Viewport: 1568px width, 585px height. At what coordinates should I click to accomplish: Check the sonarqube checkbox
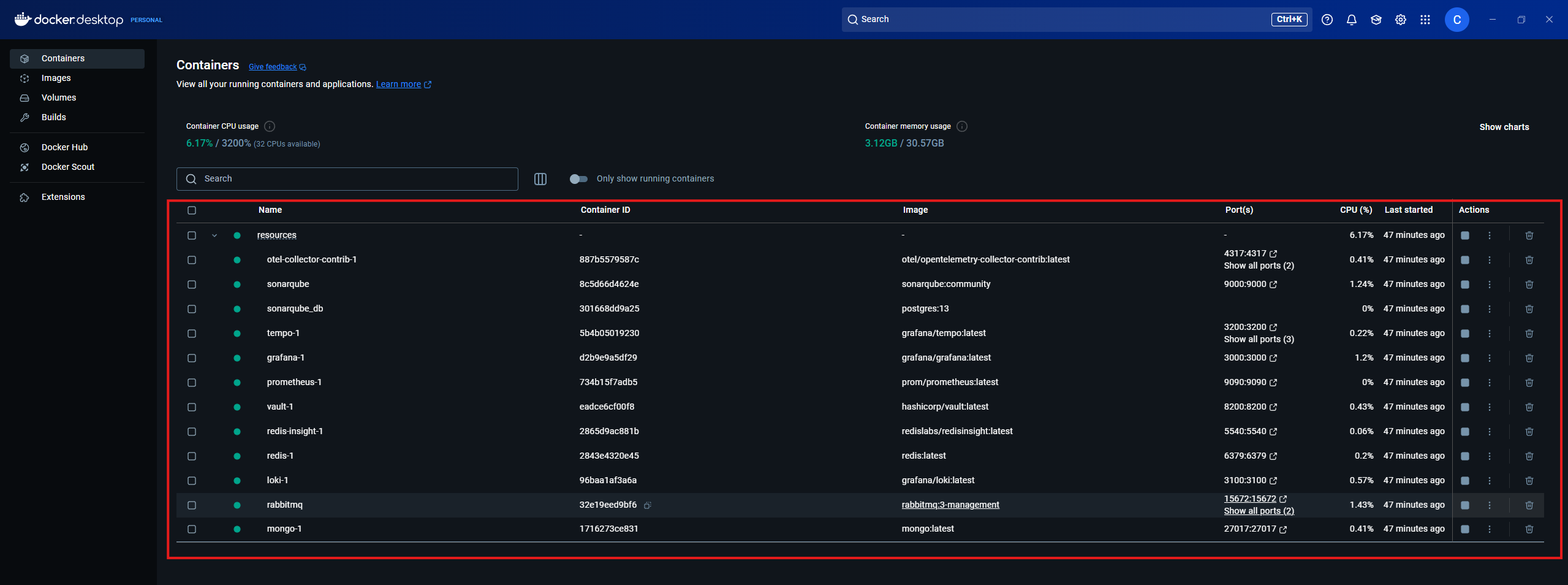tap(192, 285)
